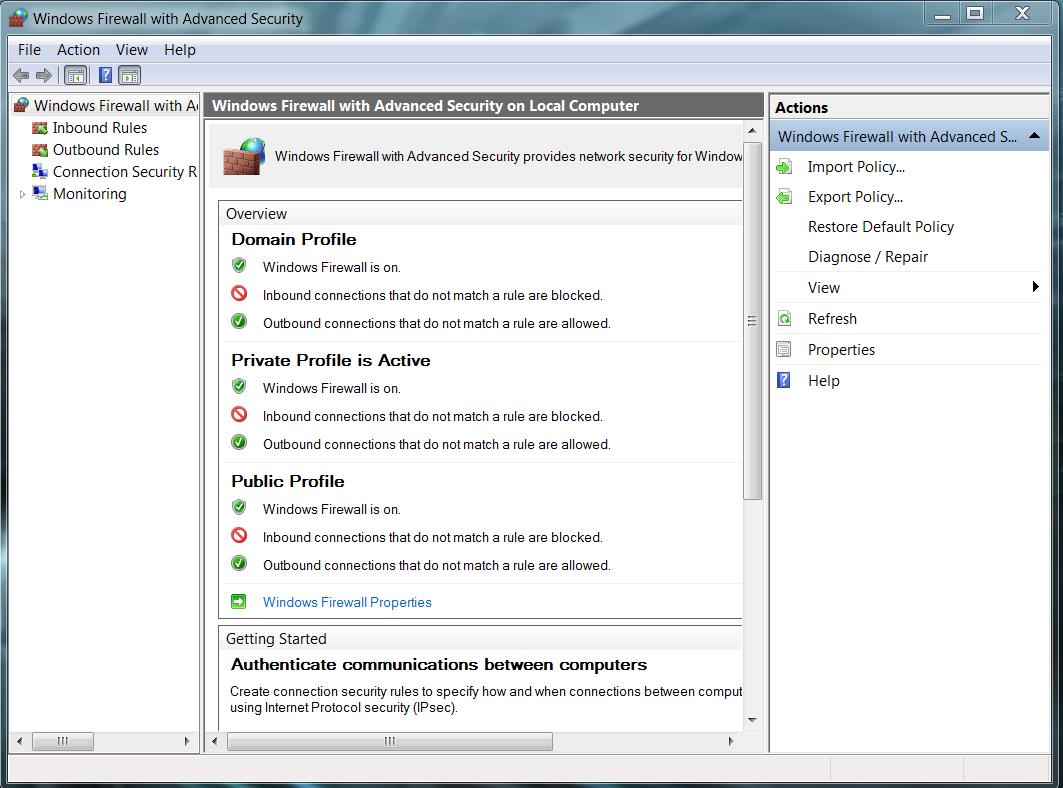
Task: Select Outbound Rules in the tree
Action: 106,150
